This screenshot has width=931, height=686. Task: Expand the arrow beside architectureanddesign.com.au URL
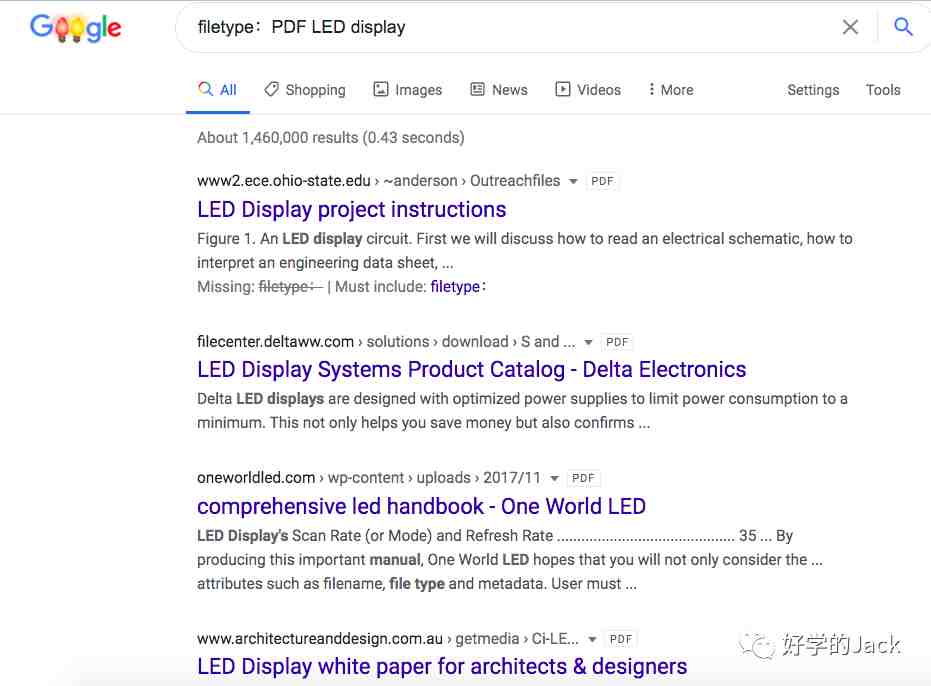pyautogui.click(x=592, y=640)
